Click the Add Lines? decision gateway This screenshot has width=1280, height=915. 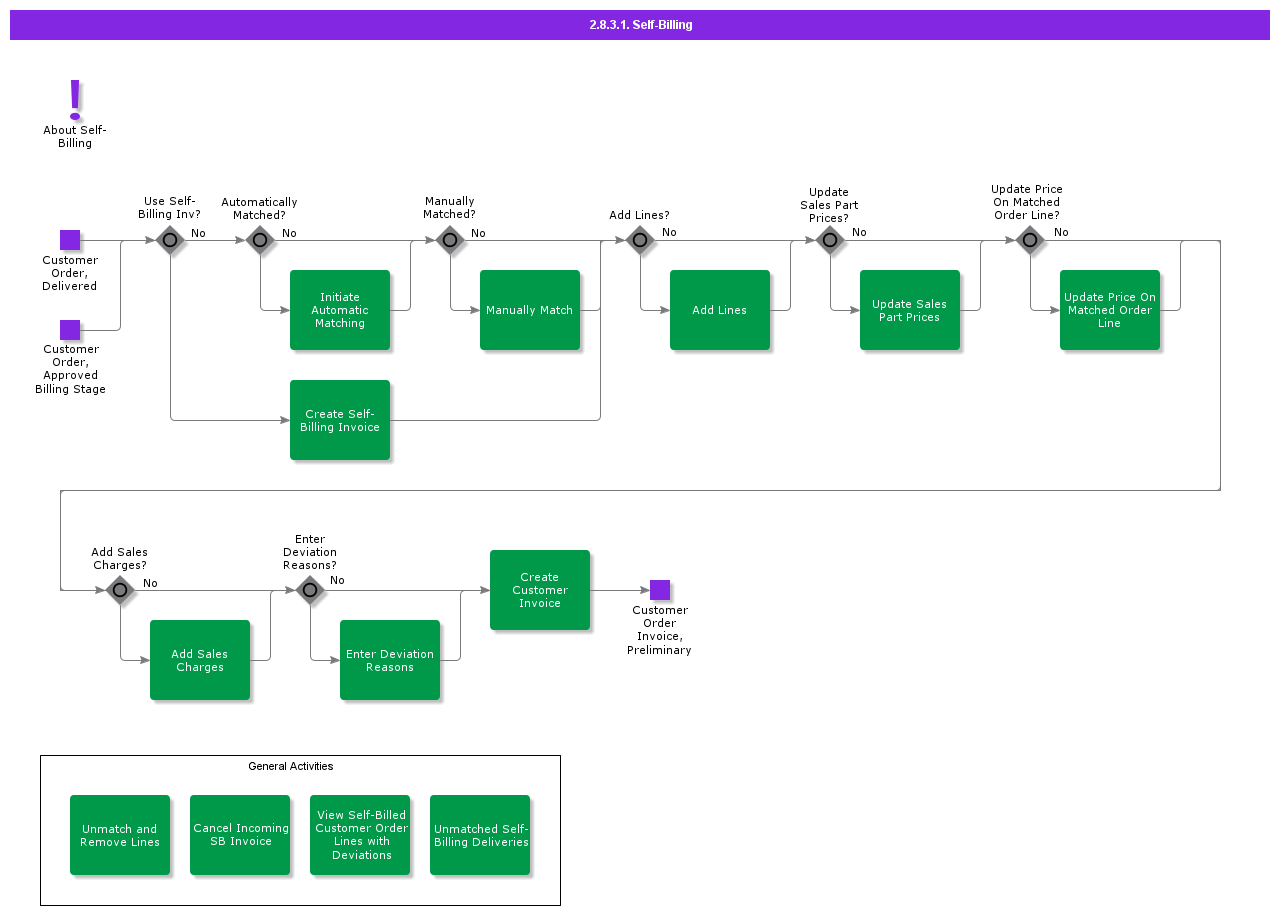pyautogui.click(x=640, y=240)
